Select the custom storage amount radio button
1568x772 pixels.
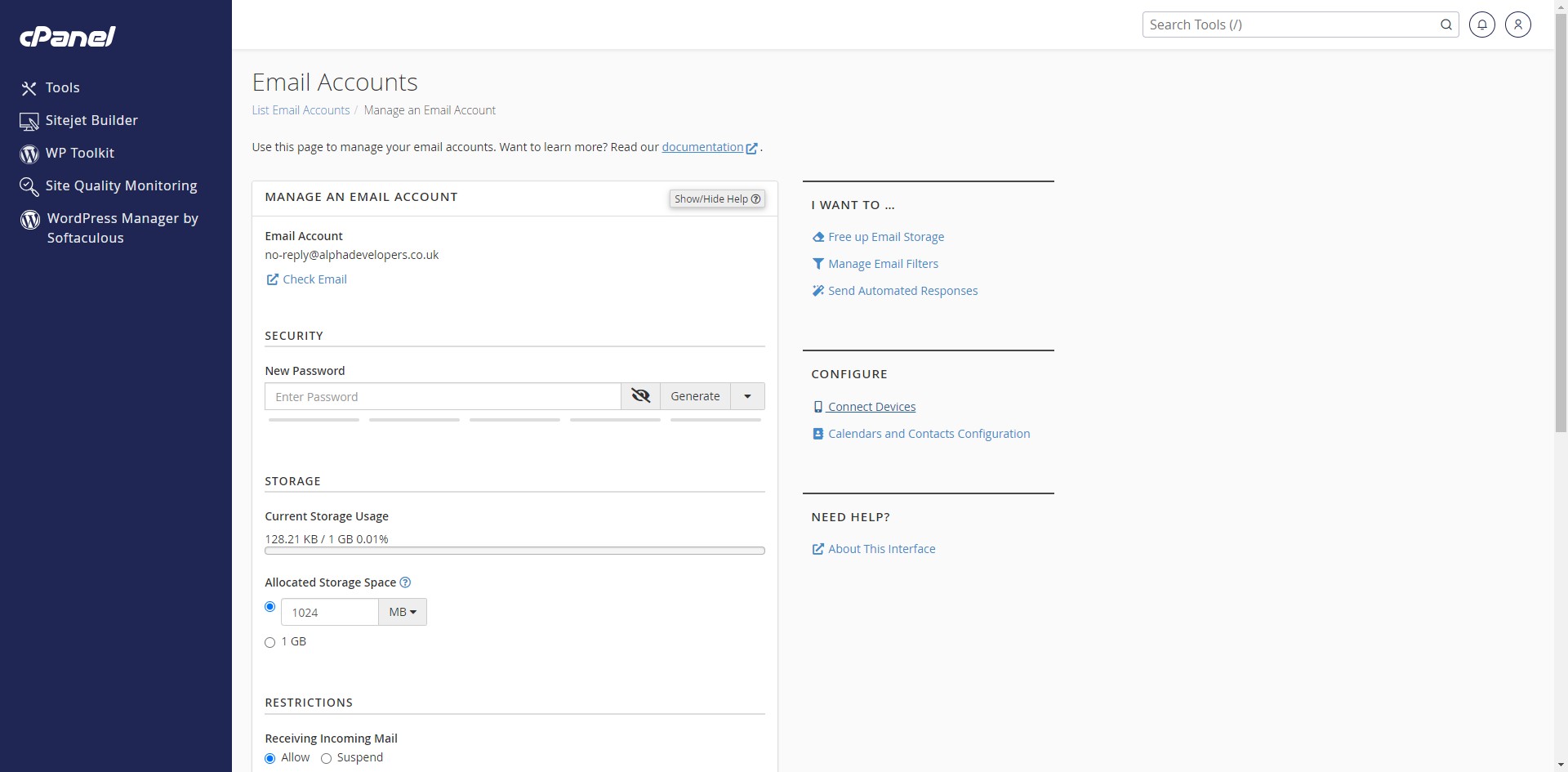(x=270, y=607)
